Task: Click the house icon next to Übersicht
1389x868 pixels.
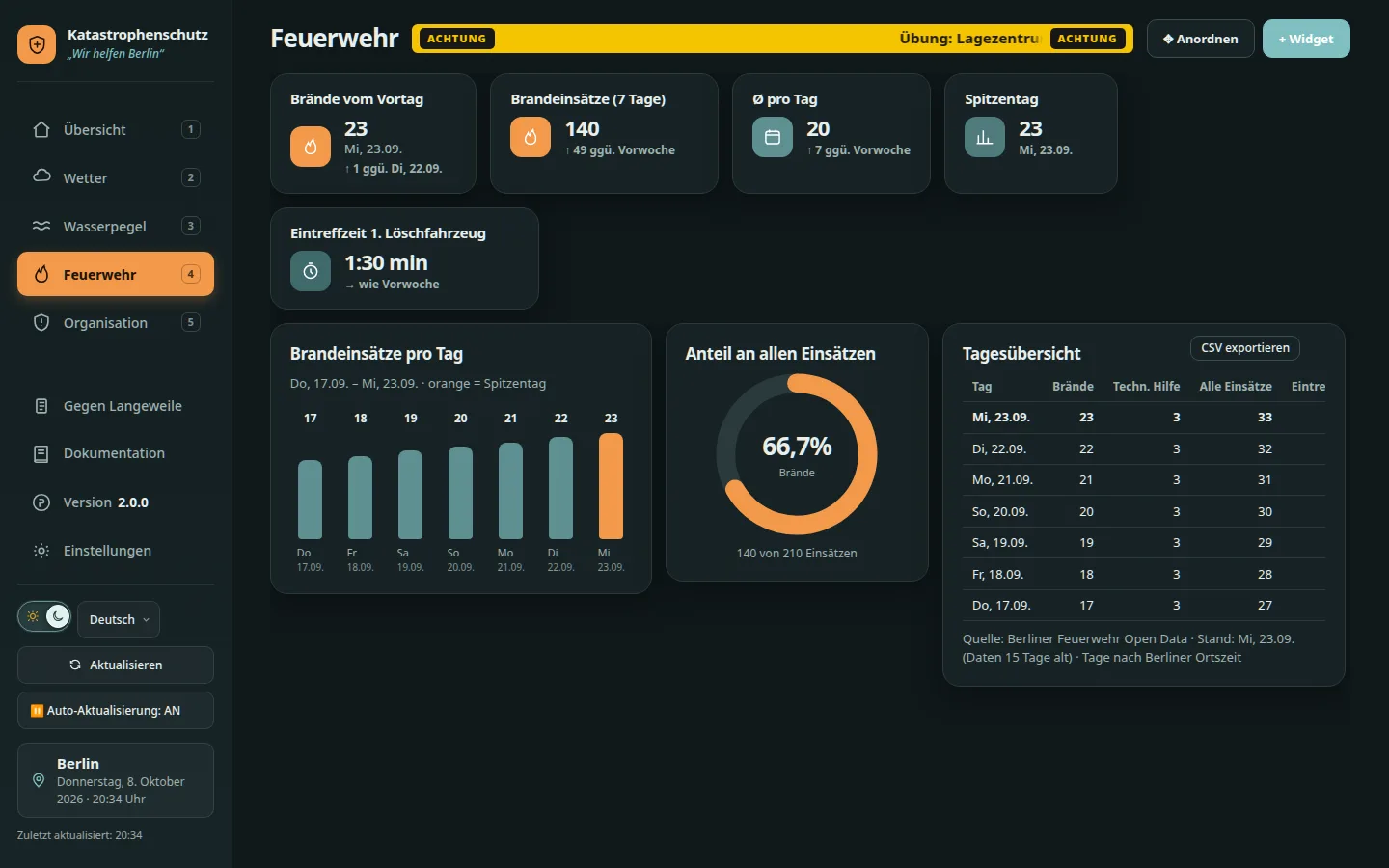Action: tap(41, 129)
